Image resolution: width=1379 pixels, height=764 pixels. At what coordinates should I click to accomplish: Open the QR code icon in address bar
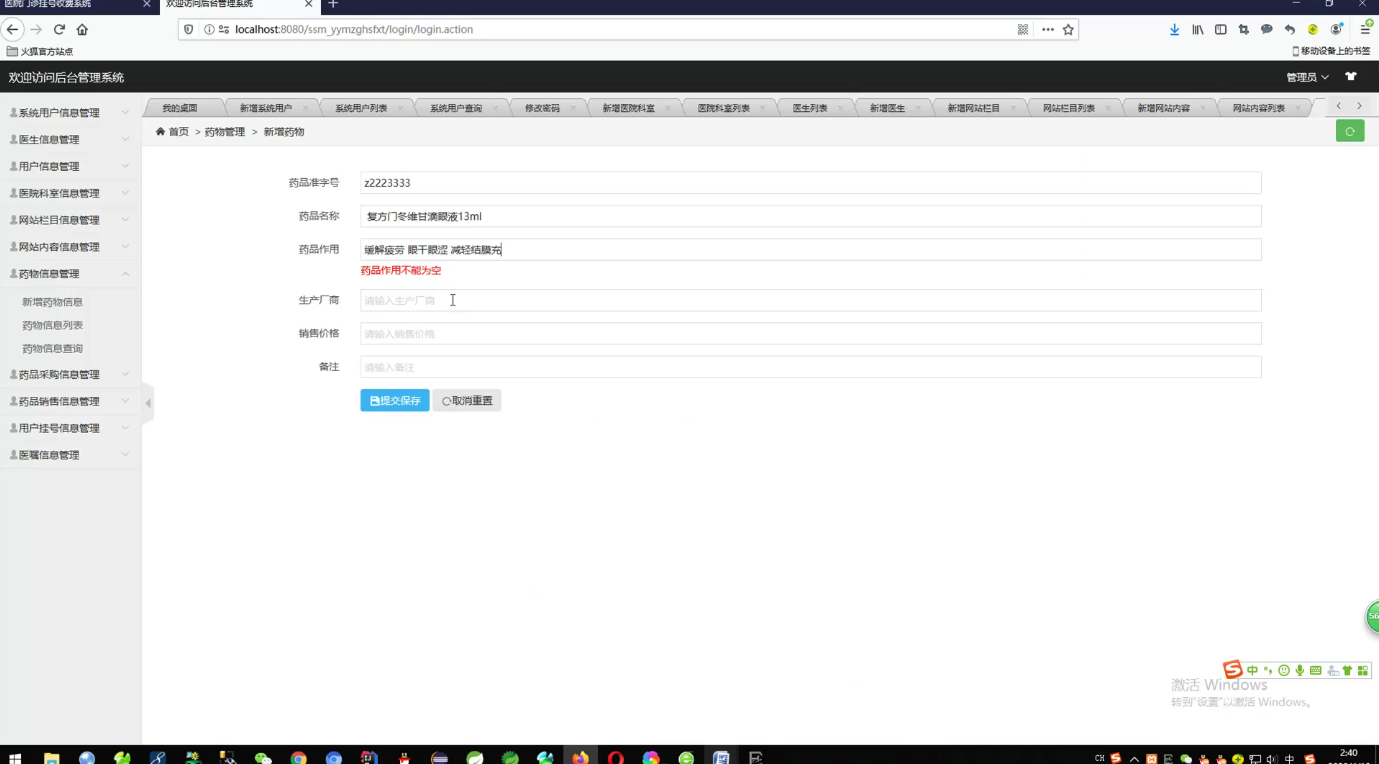point(1022,30)
